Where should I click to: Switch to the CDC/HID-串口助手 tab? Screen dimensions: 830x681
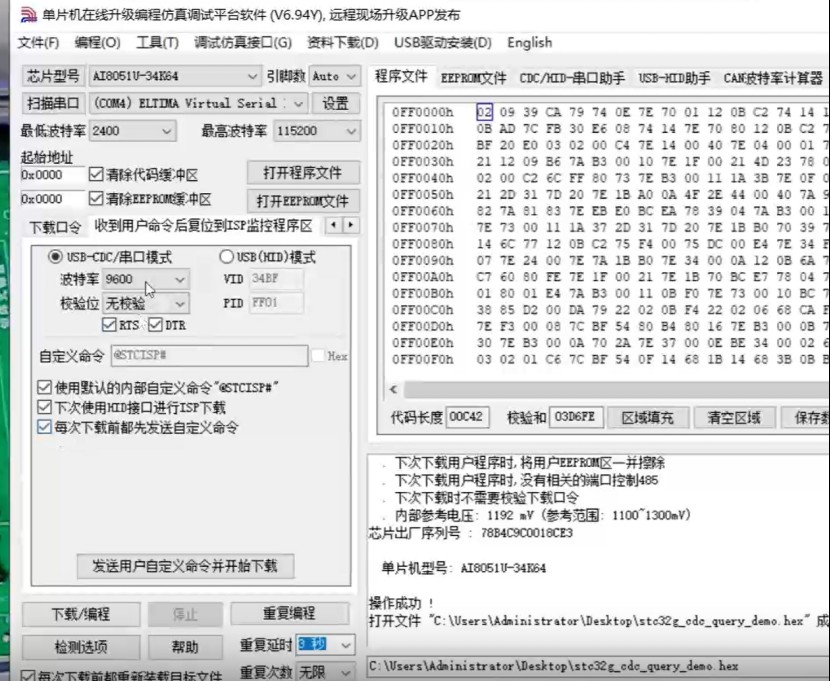pos(572,78)
